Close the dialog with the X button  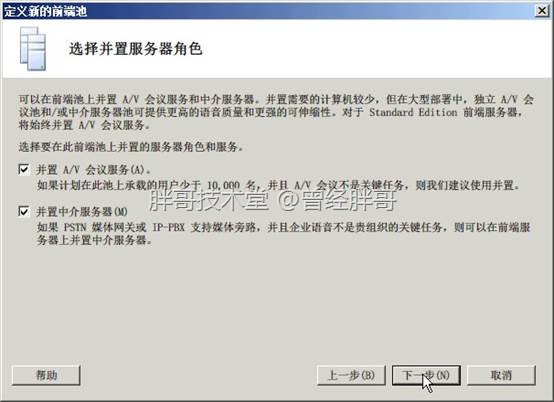click(x=542, y=11)
